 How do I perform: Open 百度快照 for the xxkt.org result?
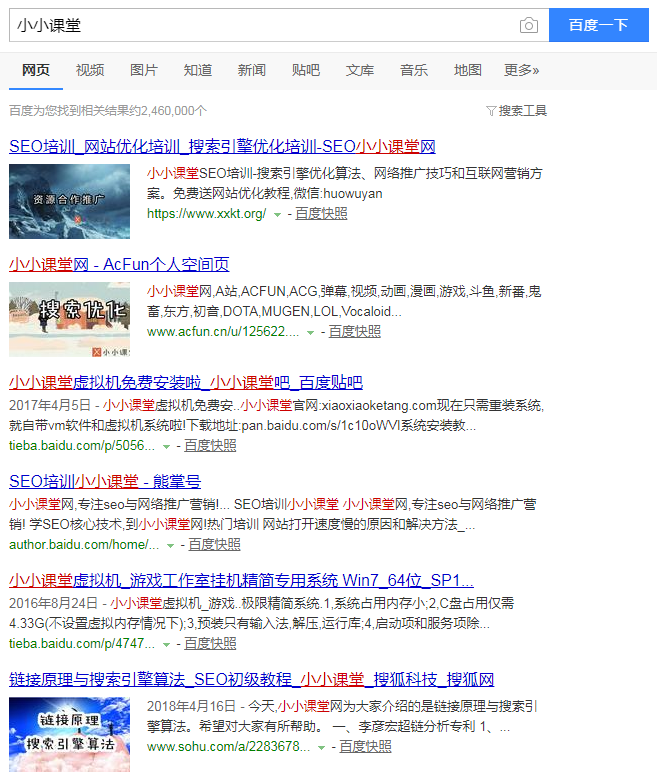click(321, 214)
